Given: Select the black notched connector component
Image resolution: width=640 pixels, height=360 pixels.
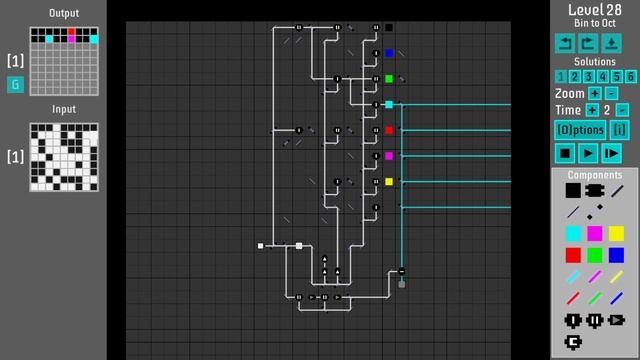Looking at the screenshot, I should [x=595, y=191].
